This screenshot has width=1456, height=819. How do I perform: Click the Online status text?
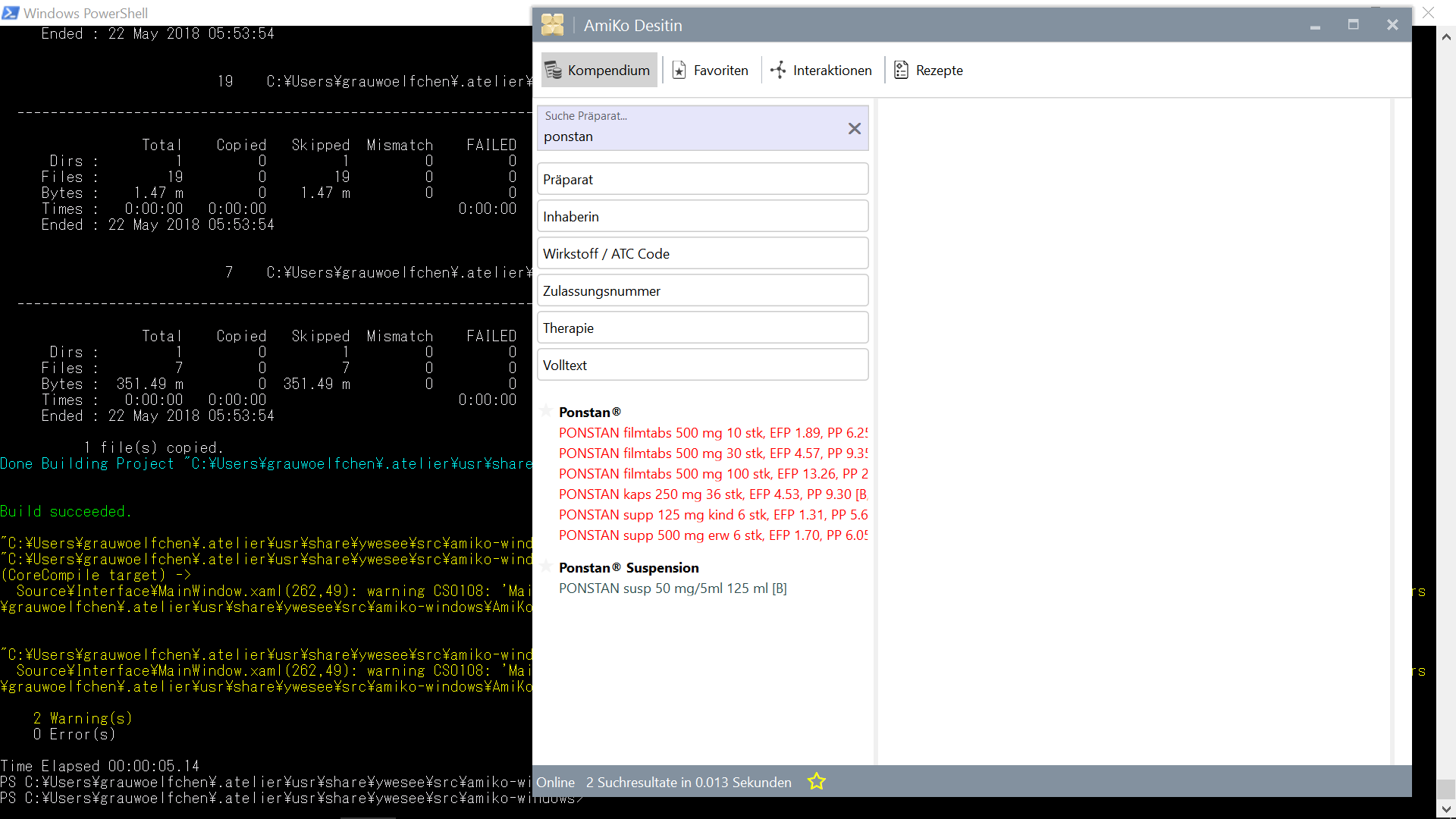pos(555,782)
